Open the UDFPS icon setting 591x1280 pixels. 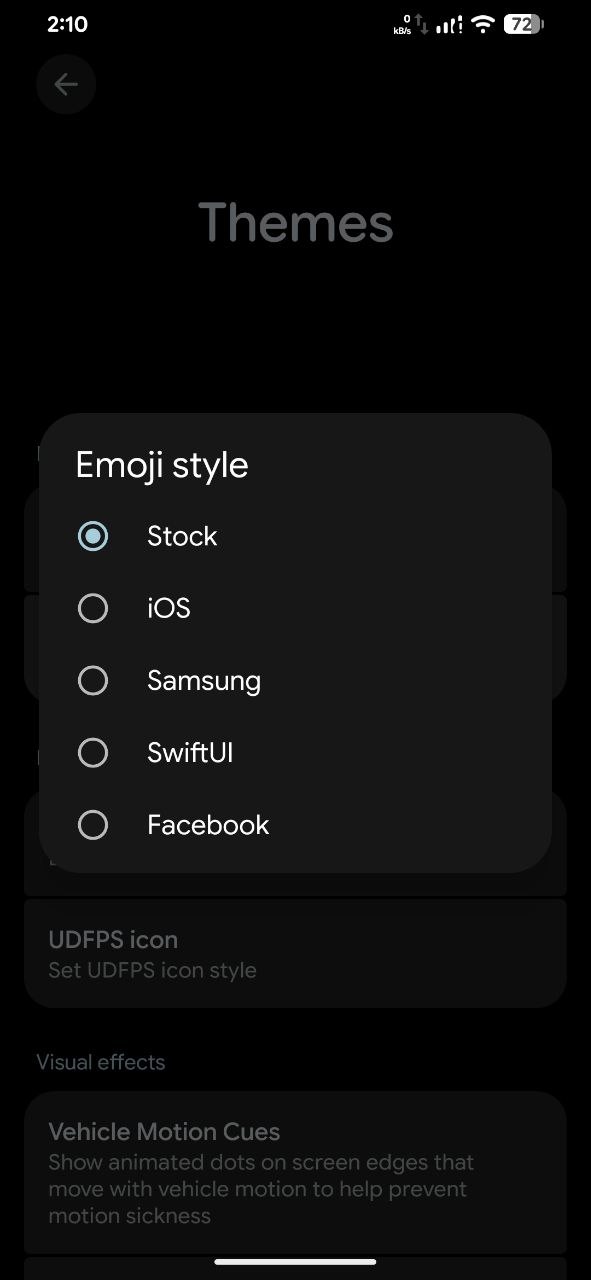point(295,953)
